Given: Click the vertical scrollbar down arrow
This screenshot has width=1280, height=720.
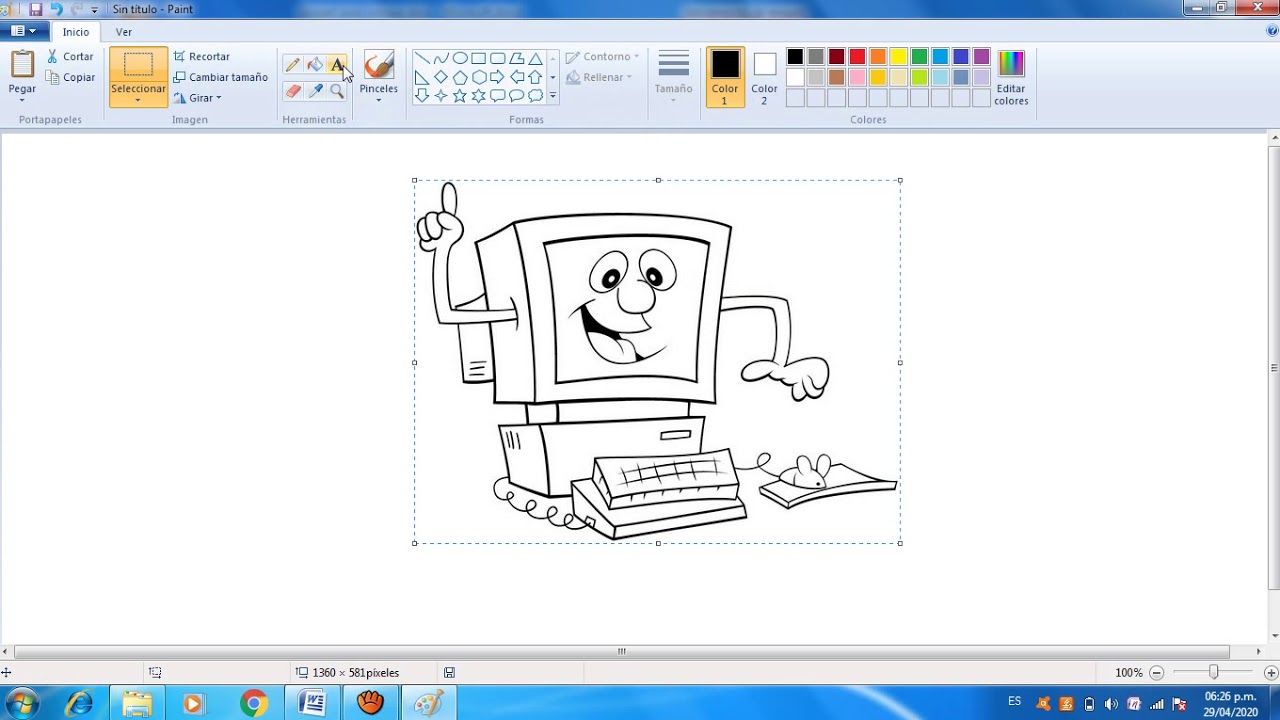Looking at the screenshot, I should point(1274,636).
